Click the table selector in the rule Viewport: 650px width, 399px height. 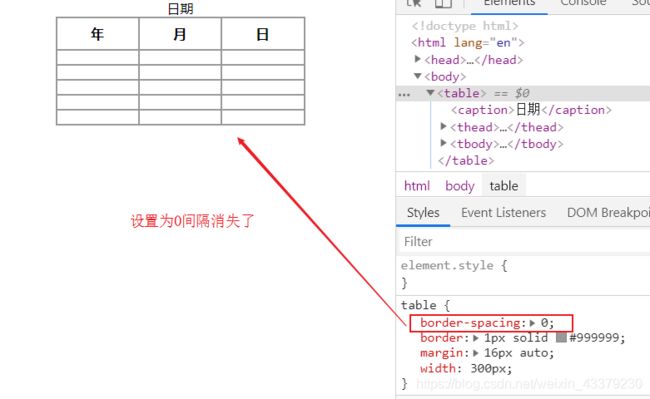click(418, 305)
